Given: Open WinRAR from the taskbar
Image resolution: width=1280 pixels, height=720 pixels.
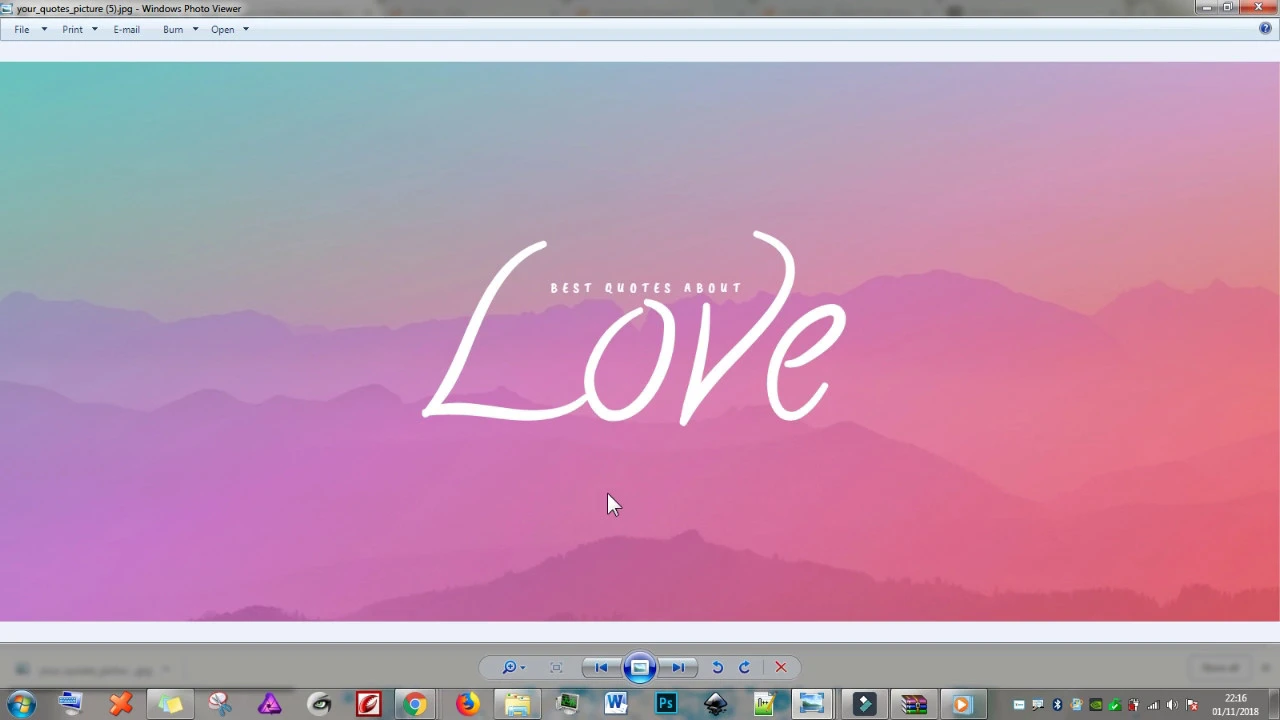Looking at the screenshot, I should (x=913, y=705).
